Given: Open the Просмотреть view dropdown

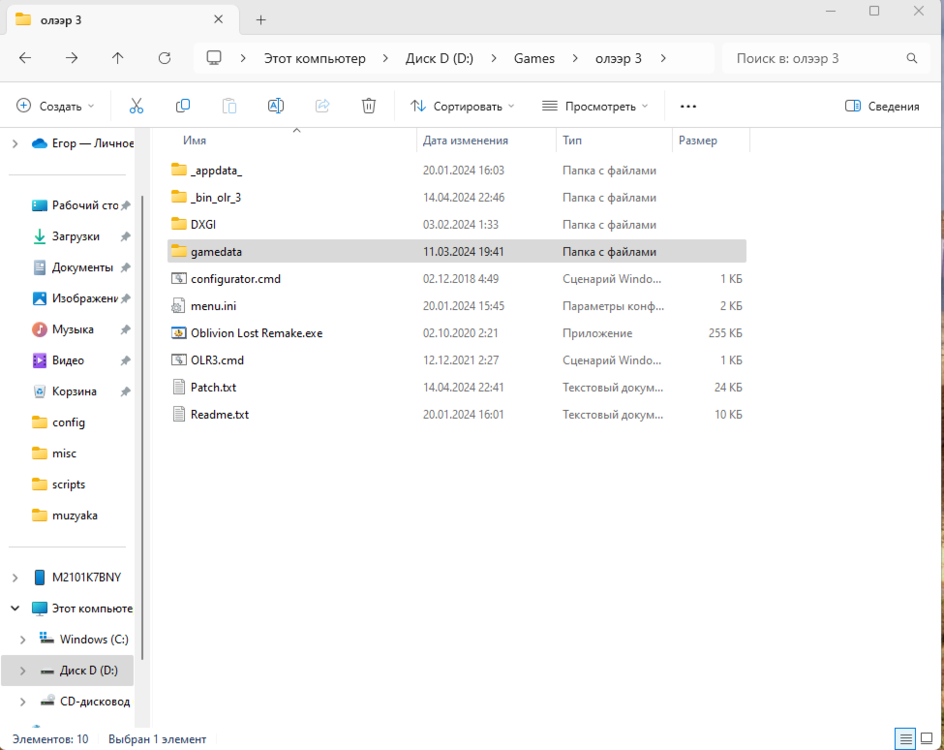Looking at the screenshot, I should 595,106.
